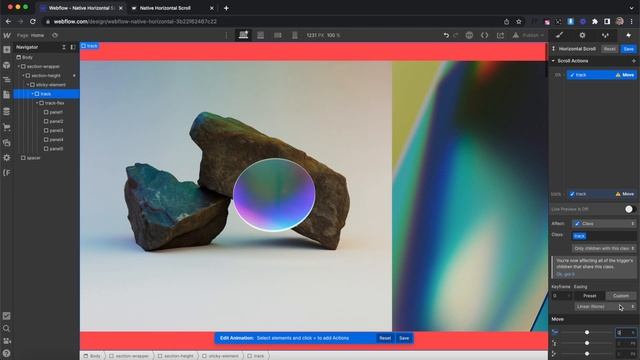Select the tablet breakpoint
Viewport: 640px width, 360px height.
tap(260, 36)
